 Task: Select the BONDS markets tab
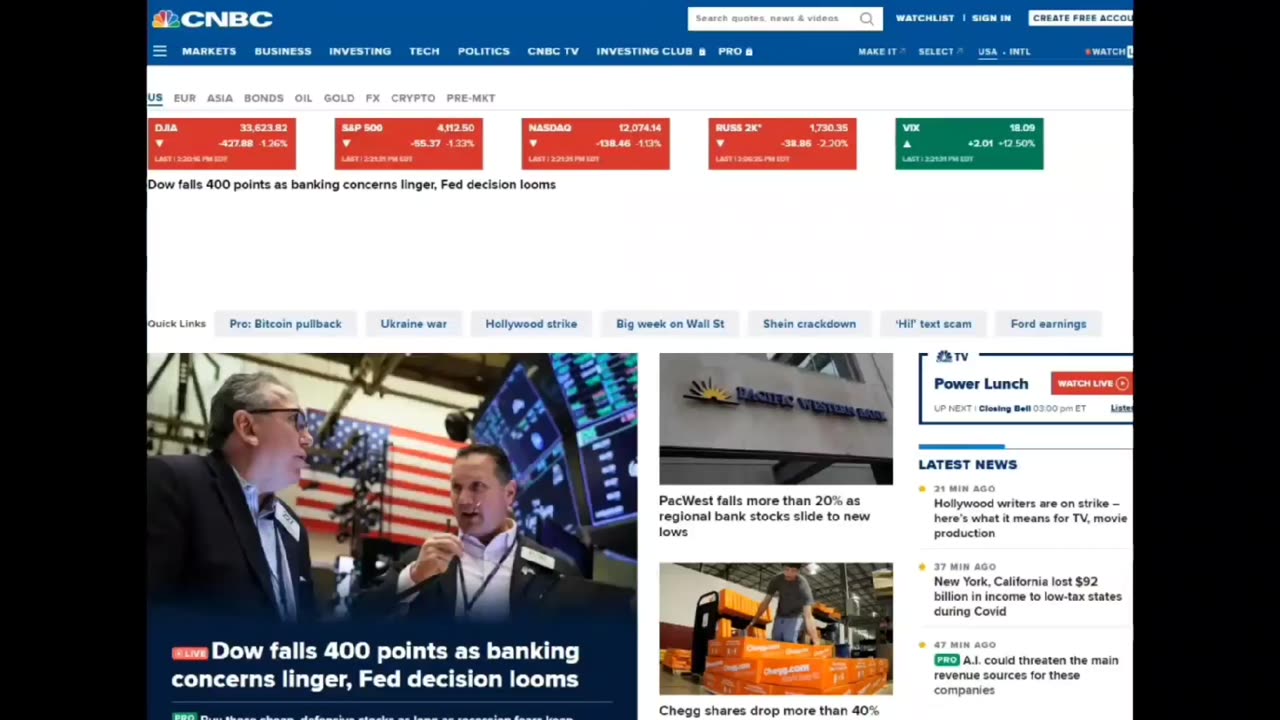264,98
